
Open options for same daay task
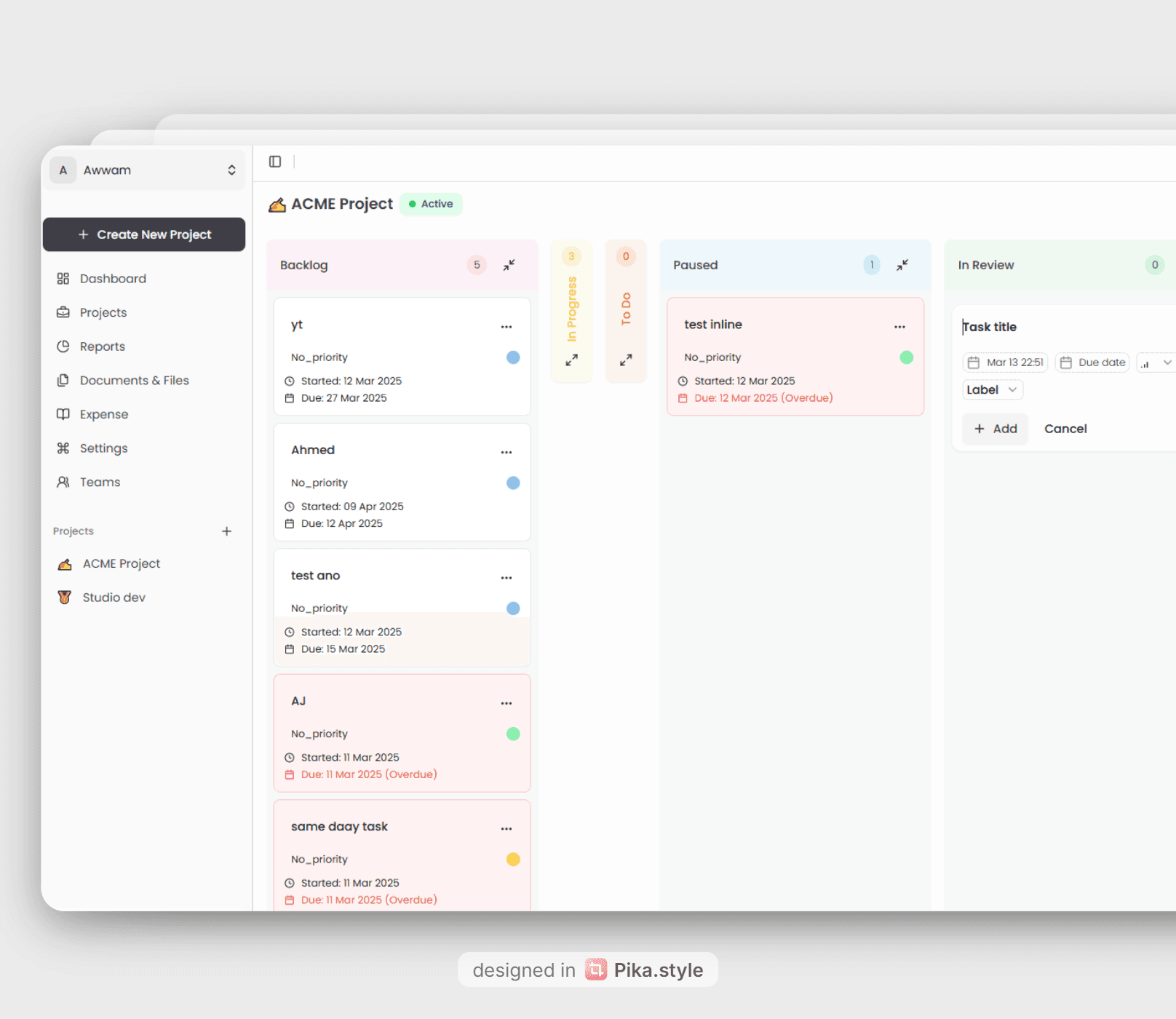pos(506,828)
